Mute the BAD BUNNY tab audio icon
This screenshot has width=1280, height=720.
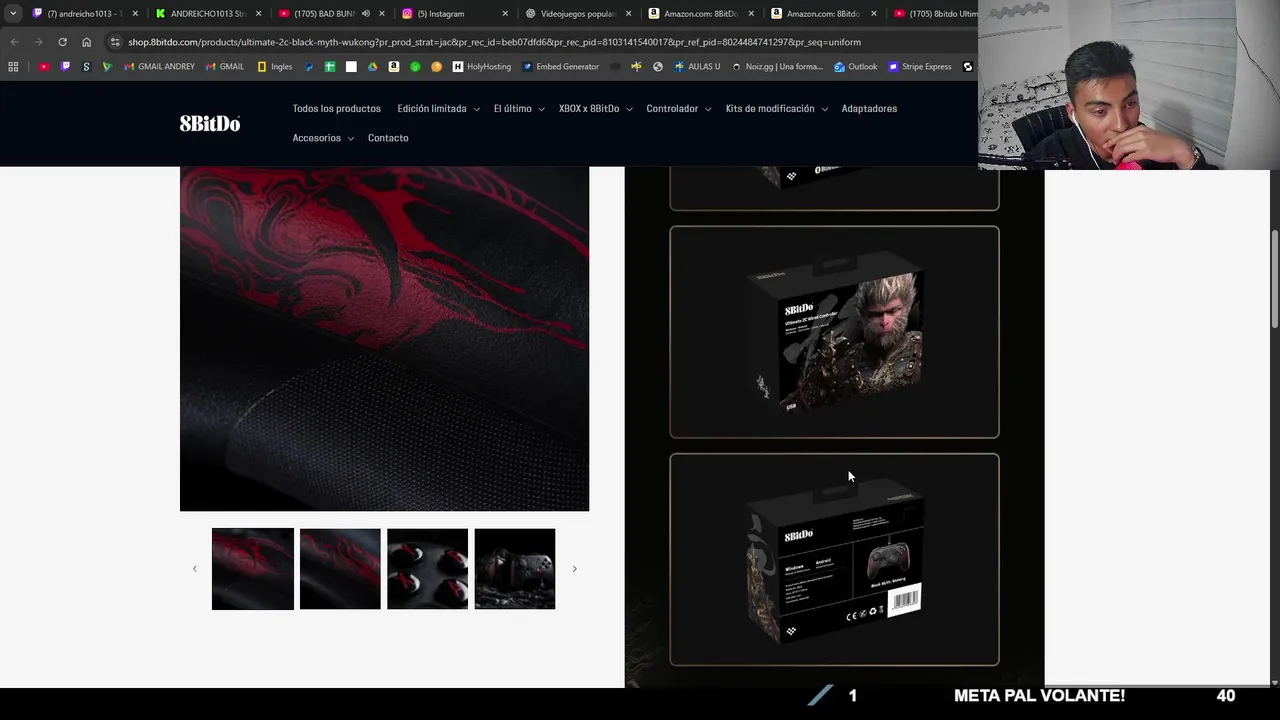point(365,14)
